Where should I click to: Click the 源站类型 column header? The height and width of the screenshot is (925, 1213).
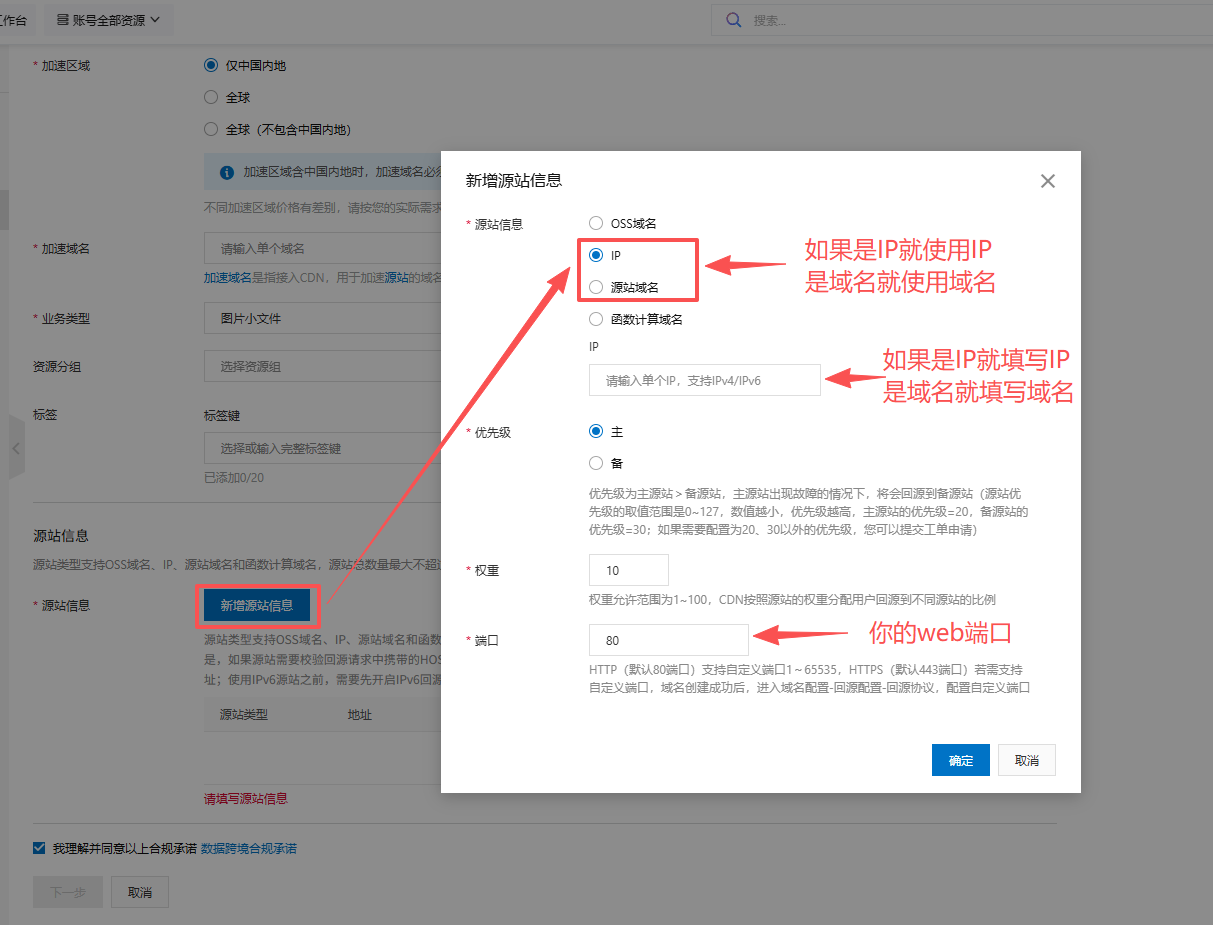click(x=244, y=715)
